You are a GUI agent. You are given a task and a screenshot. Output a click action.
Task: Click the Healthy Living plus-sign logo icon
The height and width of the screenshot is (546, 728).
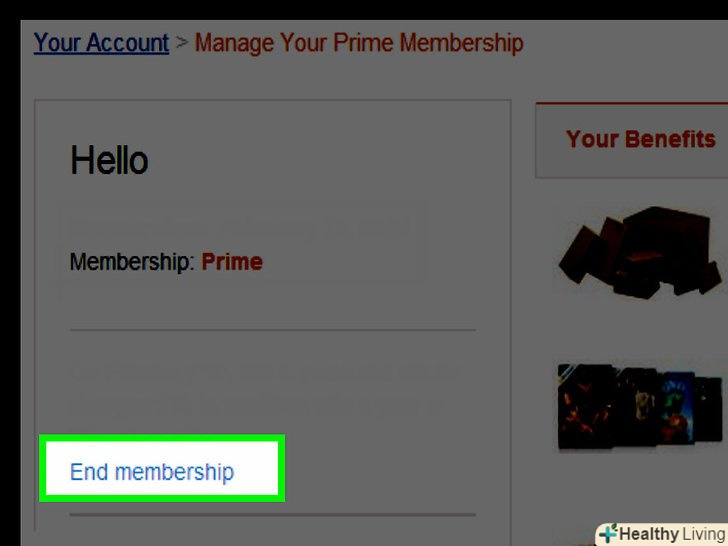(x=608, y=534)
